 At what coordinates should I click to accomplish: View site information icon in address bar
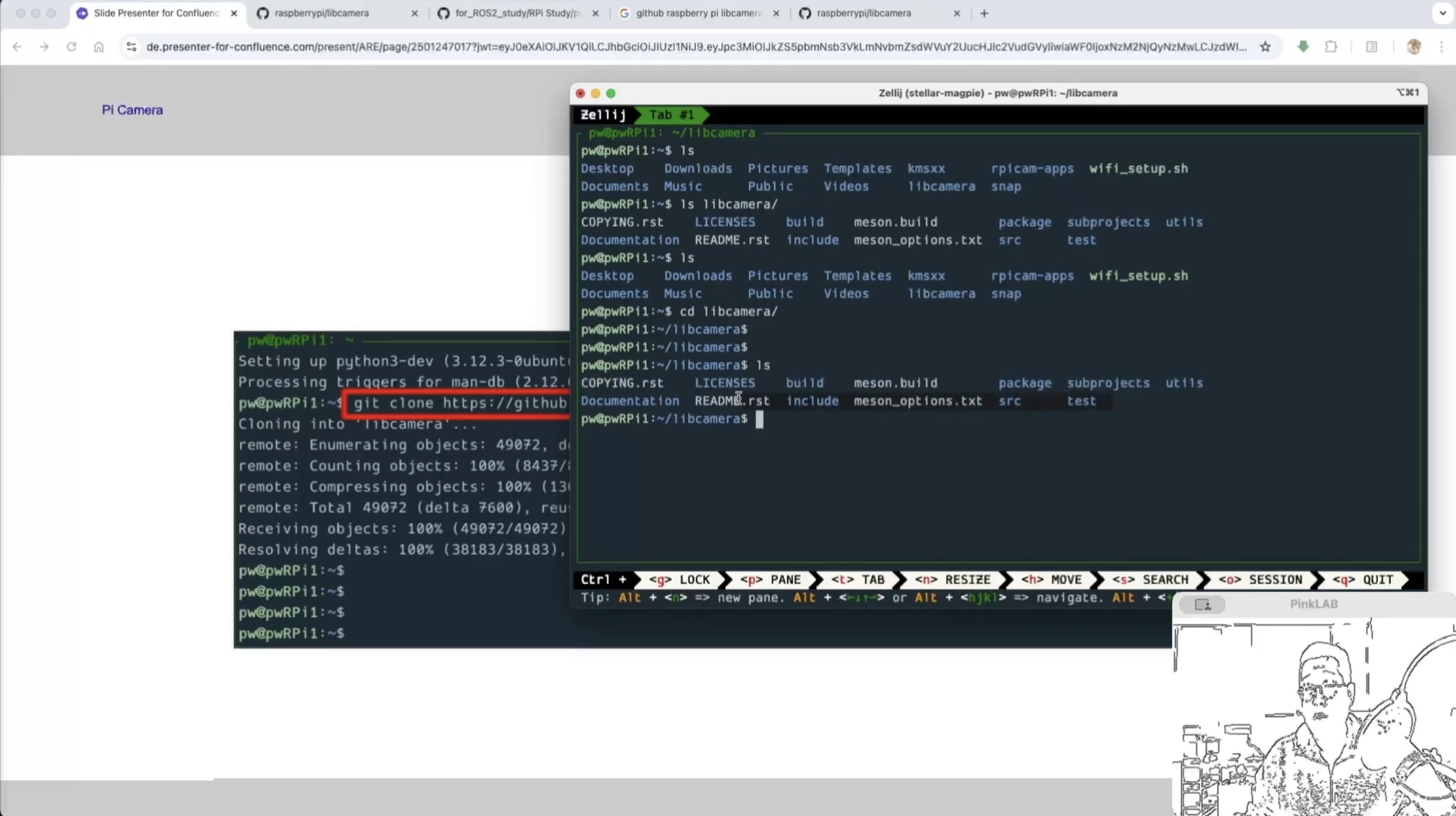tap(131, 47)
